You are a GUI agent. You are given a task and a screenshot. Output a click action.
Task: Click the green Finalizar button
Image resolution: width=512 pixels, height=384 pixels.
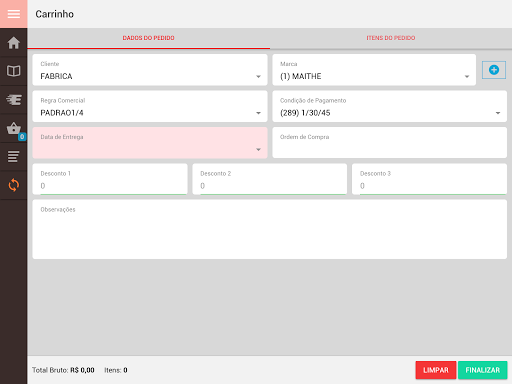483,370
